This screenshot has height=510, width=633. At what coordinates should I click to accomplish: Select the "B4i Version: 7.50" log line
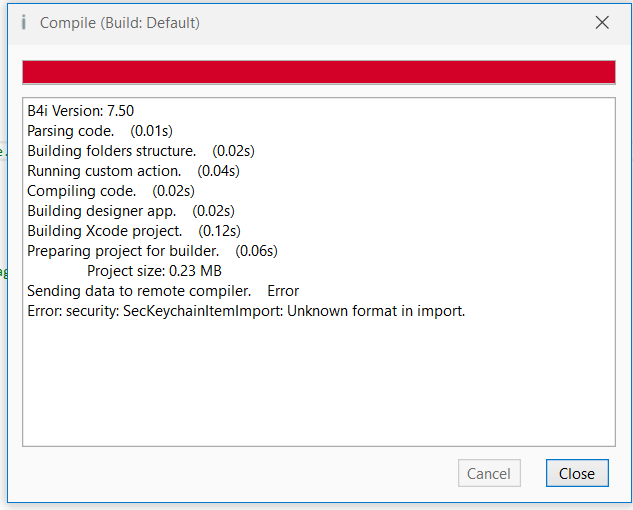(80, 111)
